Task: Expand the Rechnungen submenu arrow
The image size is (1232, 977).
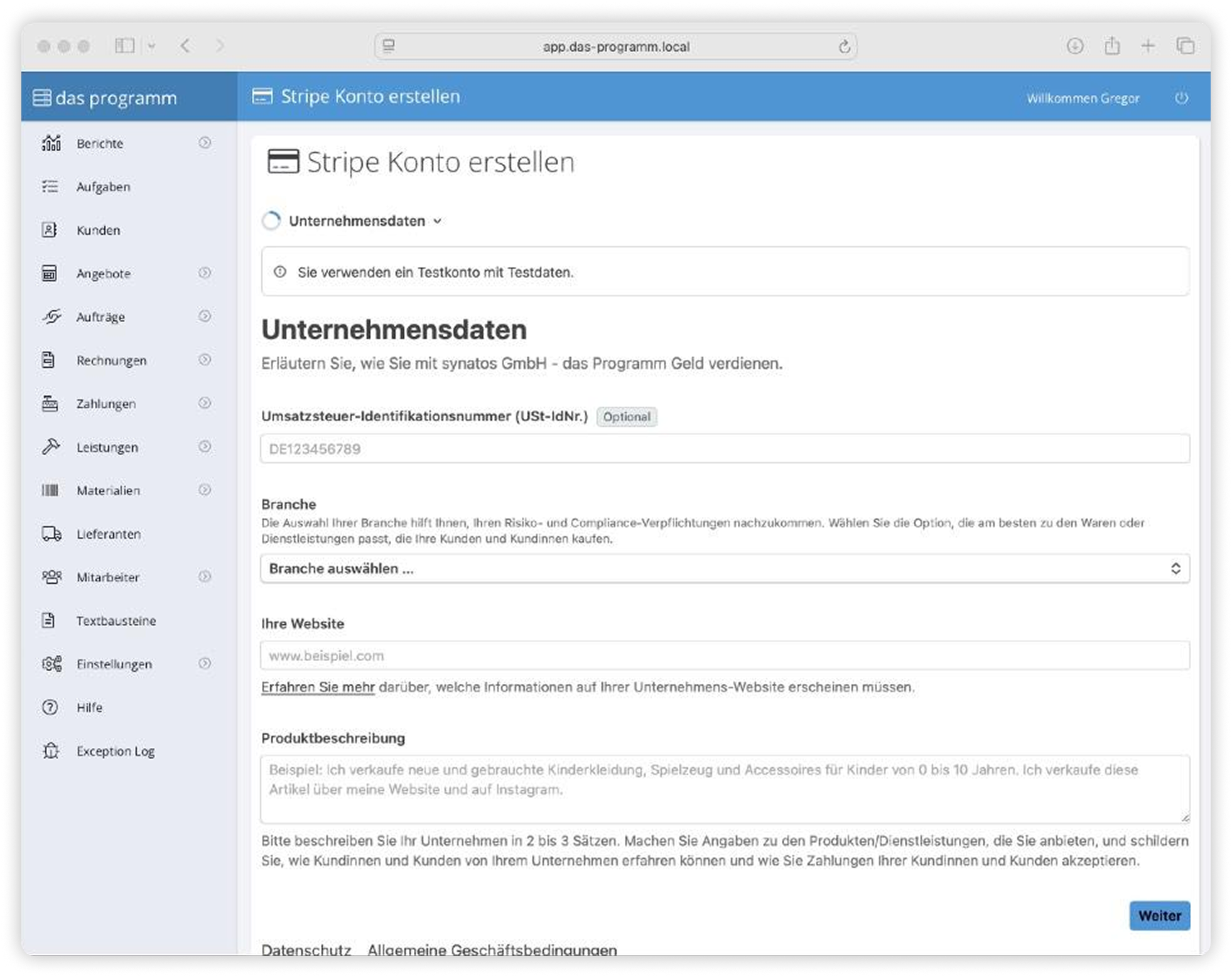Action: pos(205,360)
